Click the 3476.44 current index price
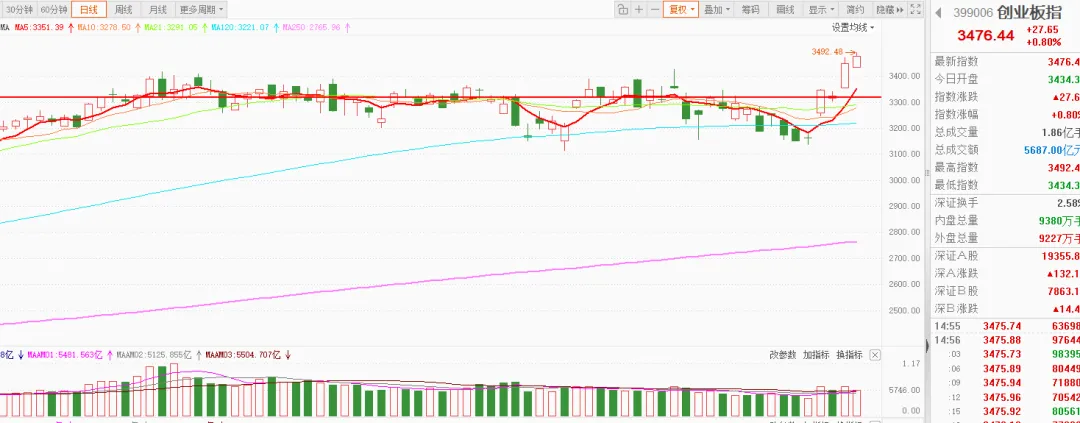 986,36
